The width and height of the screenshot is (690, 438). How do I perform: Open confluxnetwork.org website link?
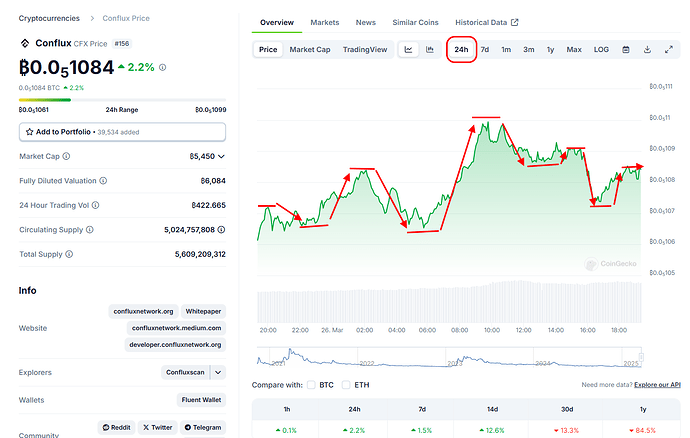coord(143,311)
